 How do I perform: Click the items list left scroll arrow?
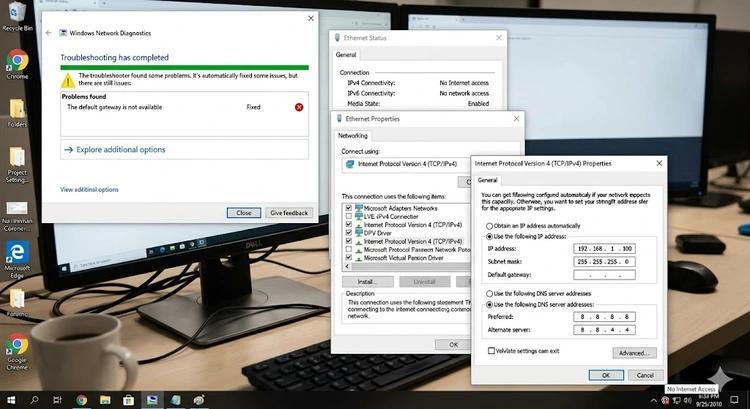click(x=347, y=266)
